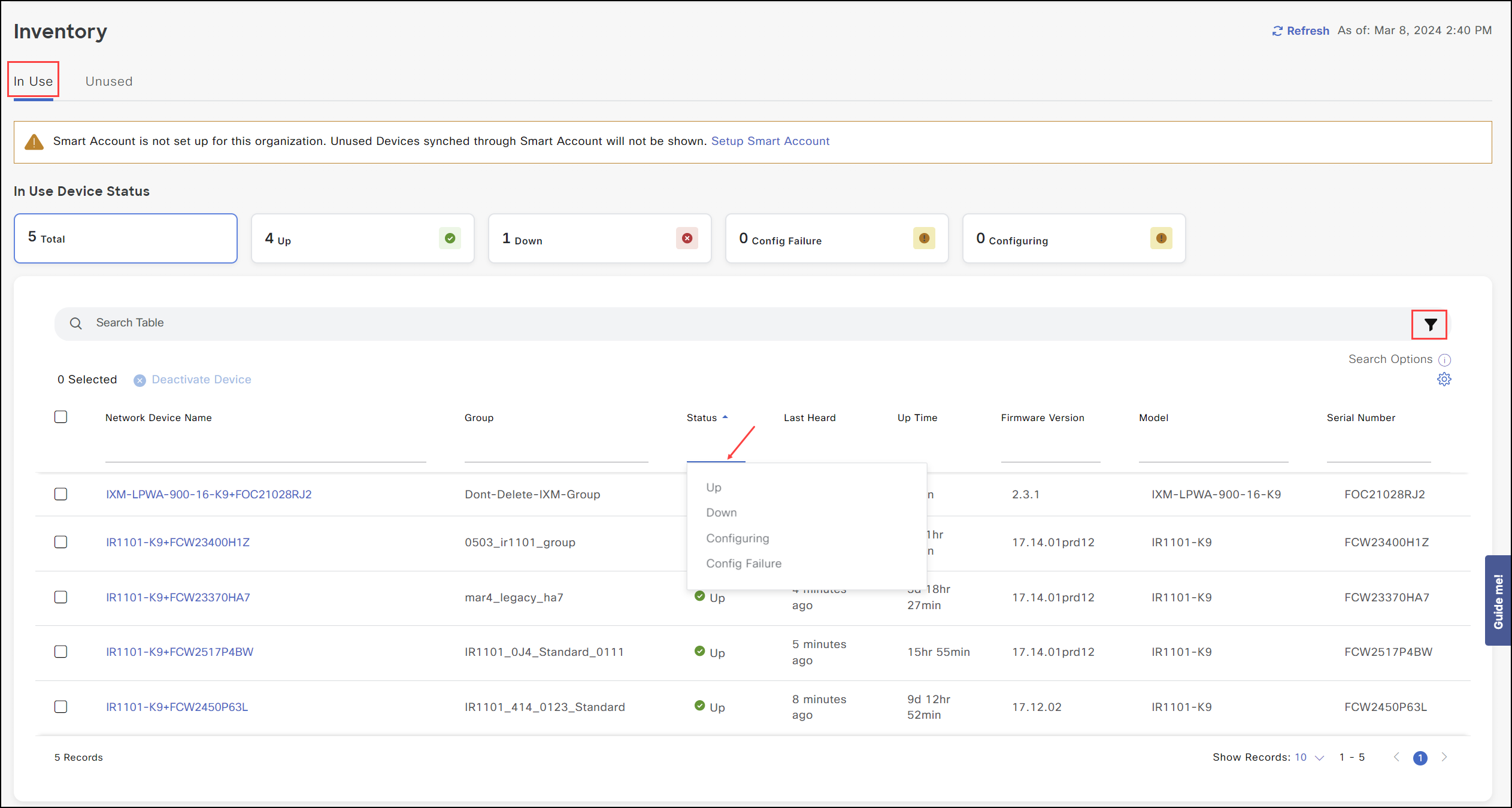Click the Deactivate Device button

(x=192, y=380)
